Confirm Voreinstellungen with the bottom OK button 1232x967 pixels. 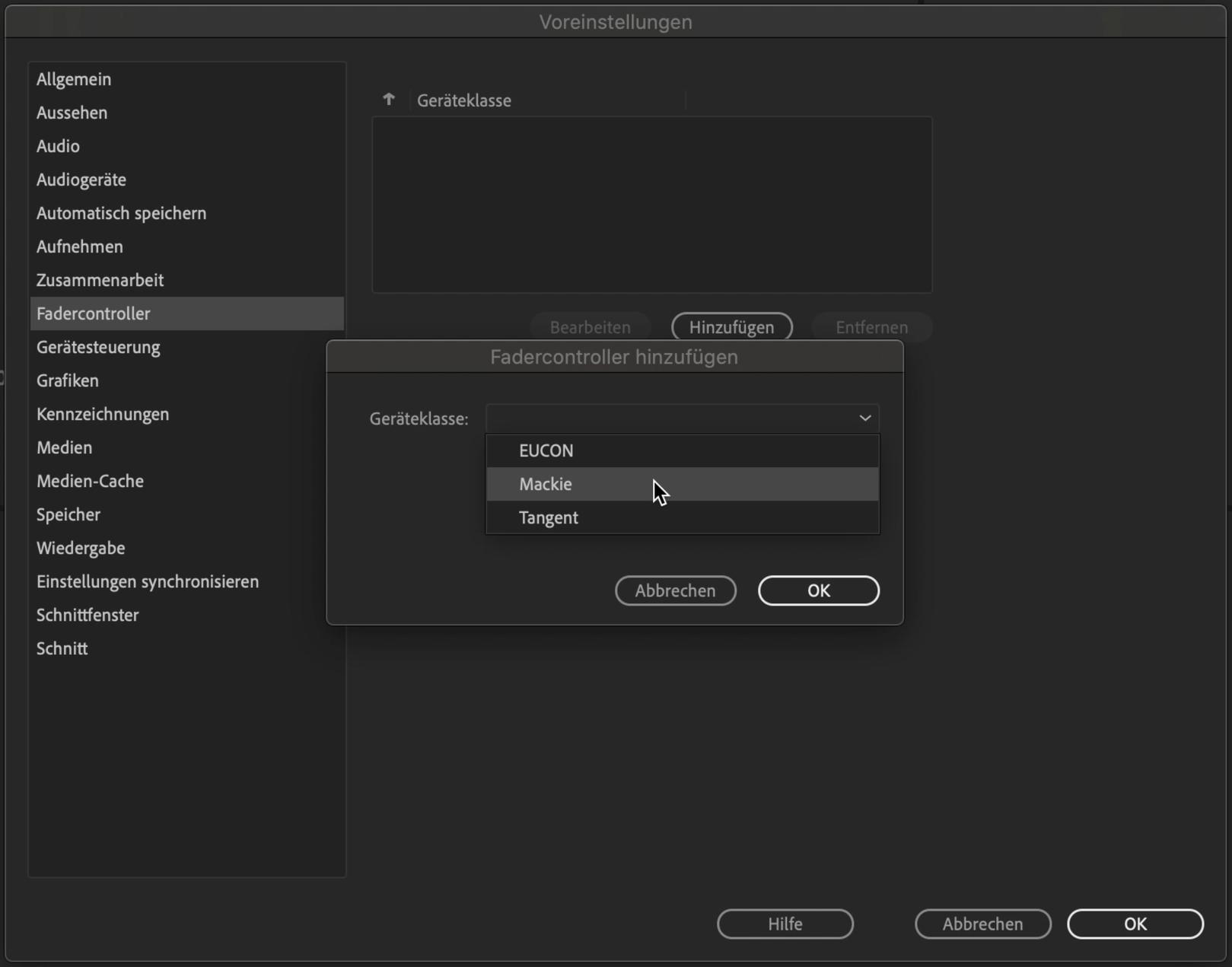(x=1135, y=924)
